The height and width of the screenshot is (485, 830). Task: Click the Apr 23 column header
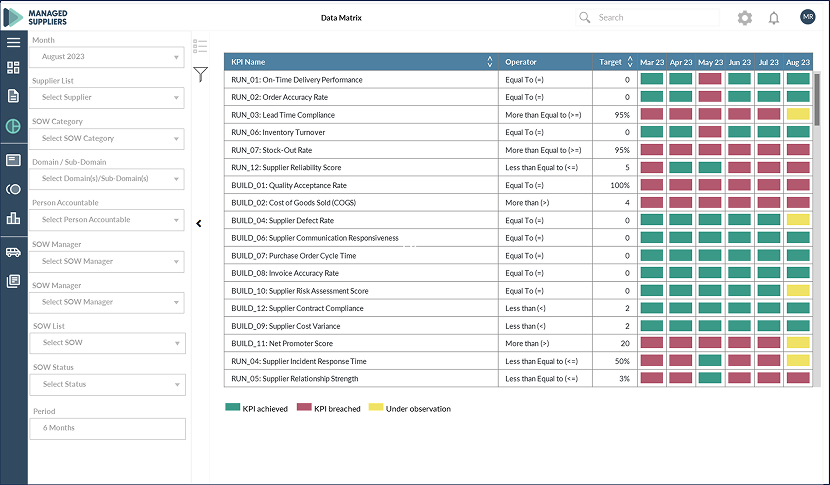(681, 62)
